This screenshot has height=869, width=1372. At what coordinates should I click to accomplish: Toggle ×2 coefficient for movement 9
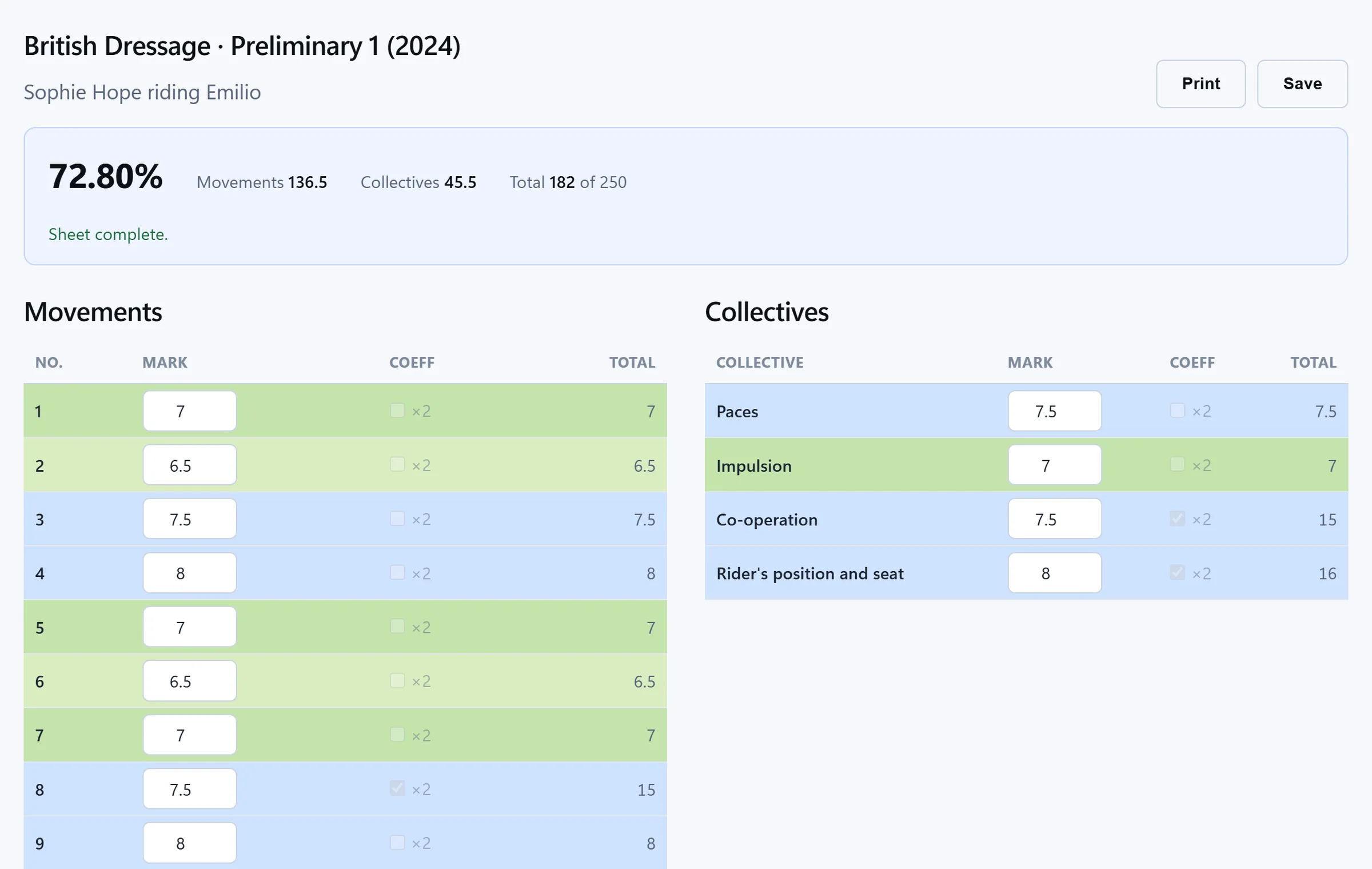[397, 843]
